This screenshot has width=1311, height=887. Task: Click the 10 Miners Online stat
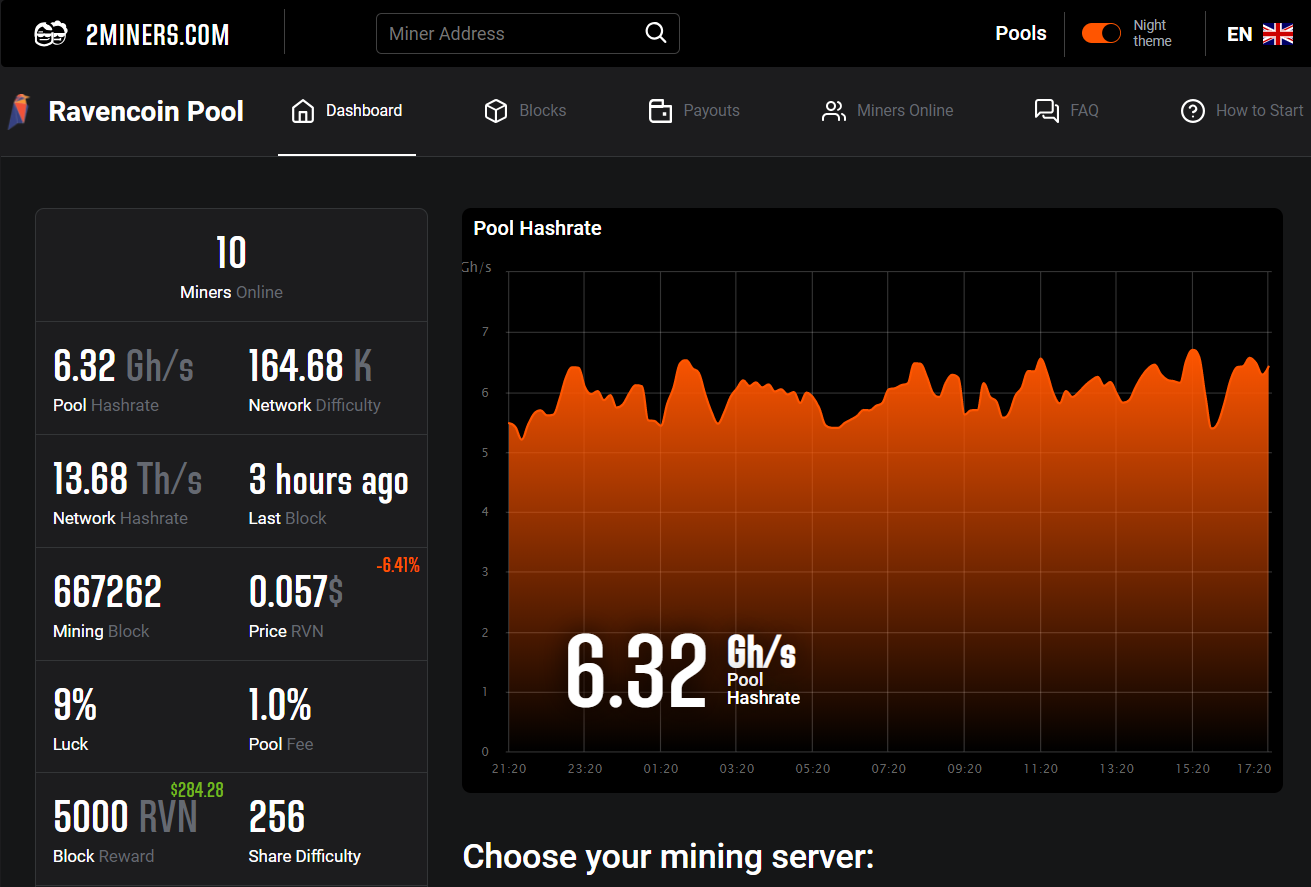pos(231,266)
